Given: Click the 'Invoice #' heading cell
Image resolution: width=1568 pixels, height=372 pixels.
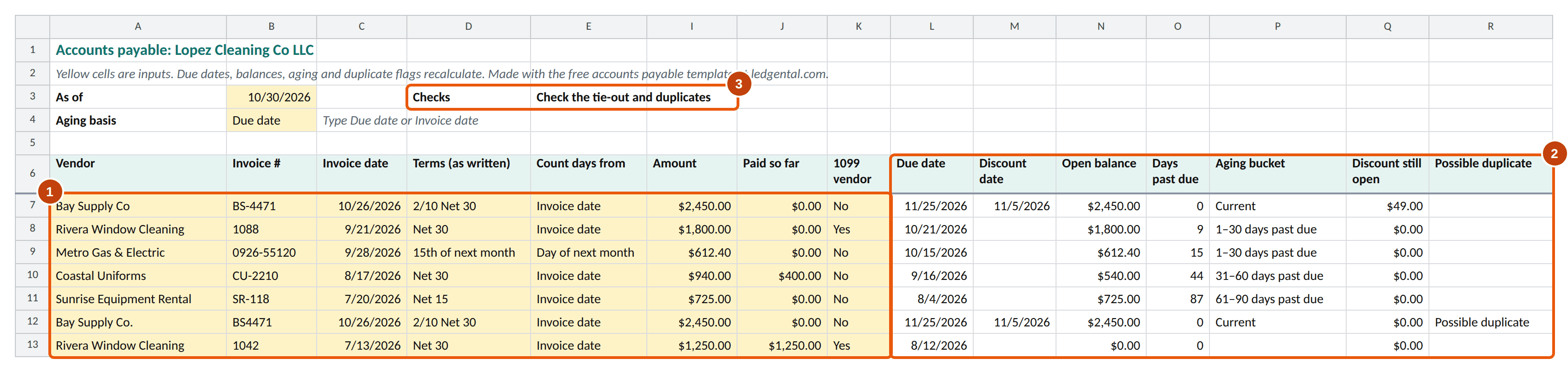Looking at the screenshot, I should pyautogui.click(x=272, y=173).
